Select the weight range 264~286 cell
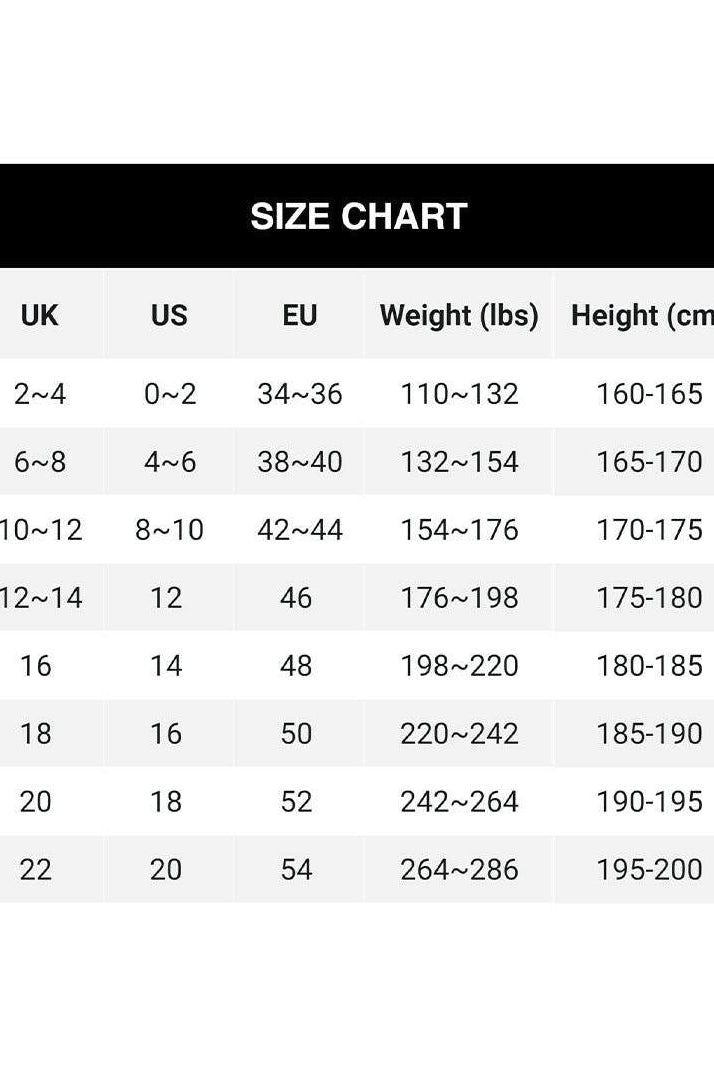714x1066 pixels. click(459, 870)
